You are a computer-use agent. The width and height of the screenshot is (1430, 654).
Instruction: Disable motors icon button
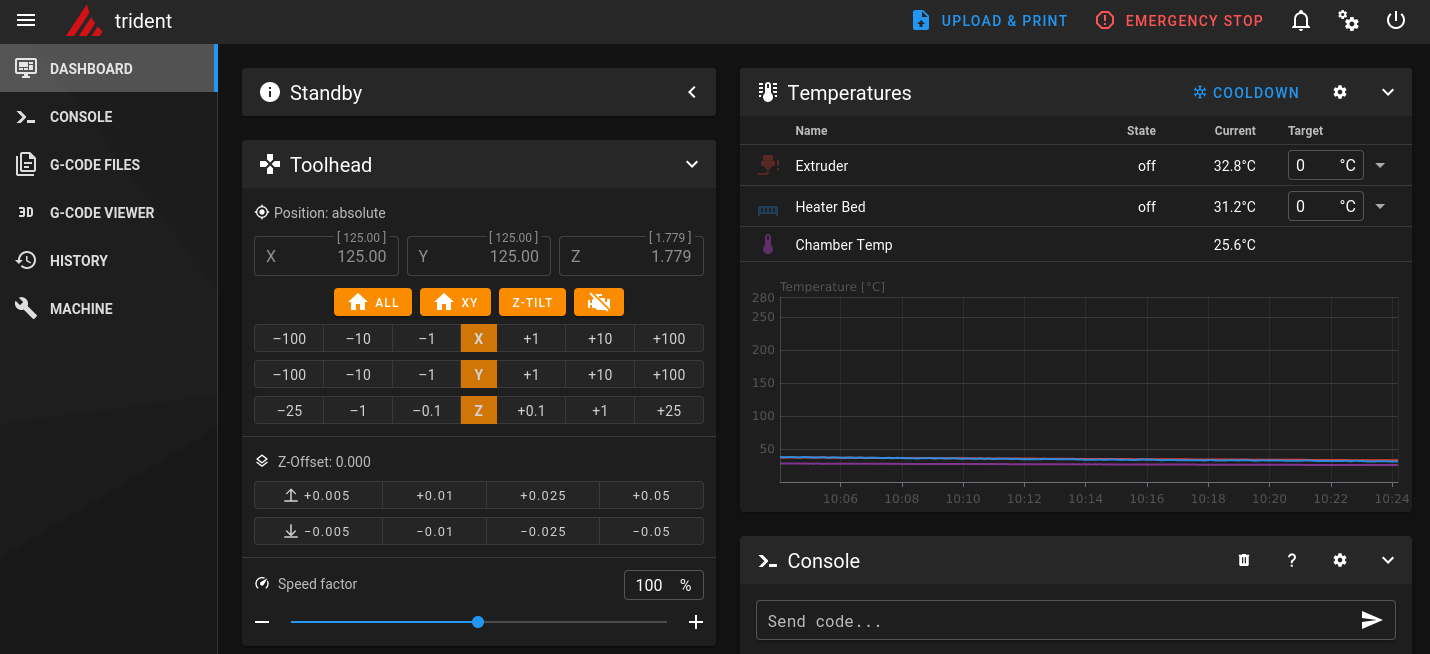pyautogui.click(x=599, y=302)
